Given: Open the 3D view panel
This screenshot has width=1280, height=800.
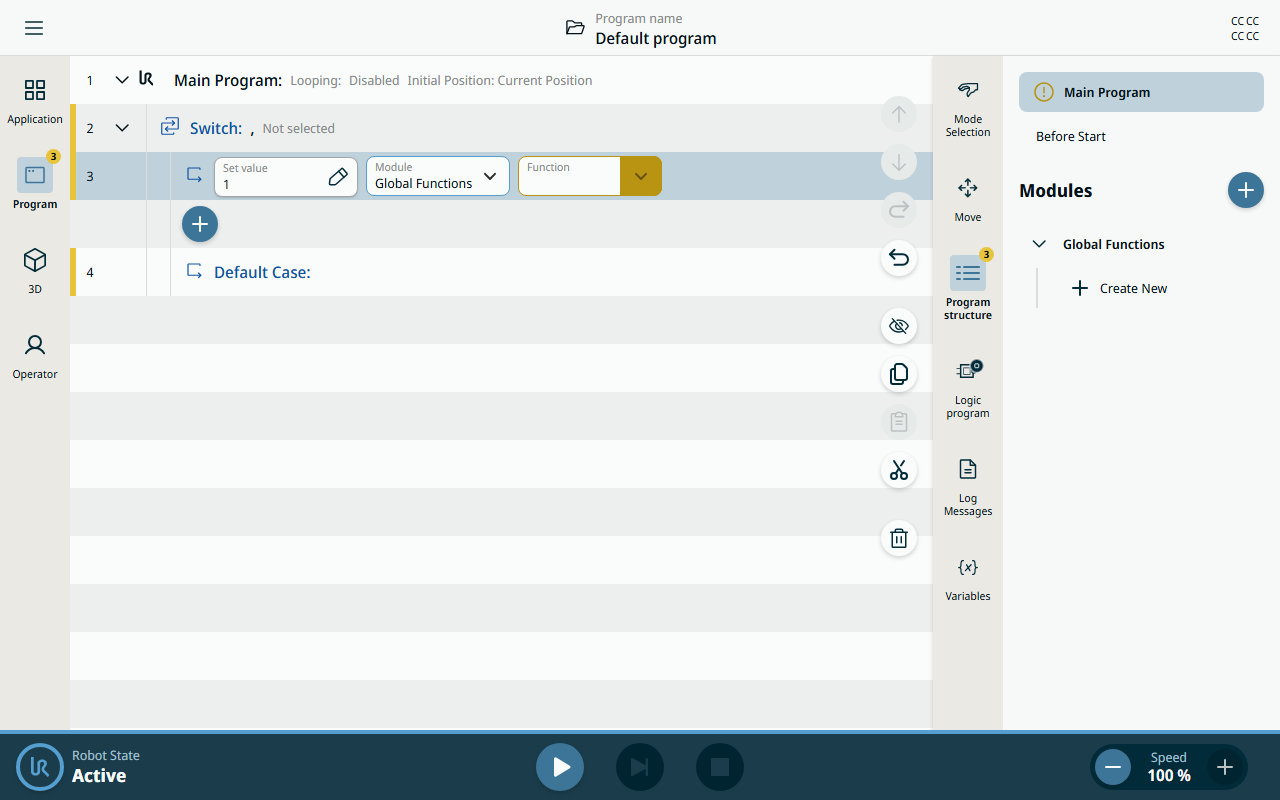Looking at the screenshot, I should coord(35,271).
